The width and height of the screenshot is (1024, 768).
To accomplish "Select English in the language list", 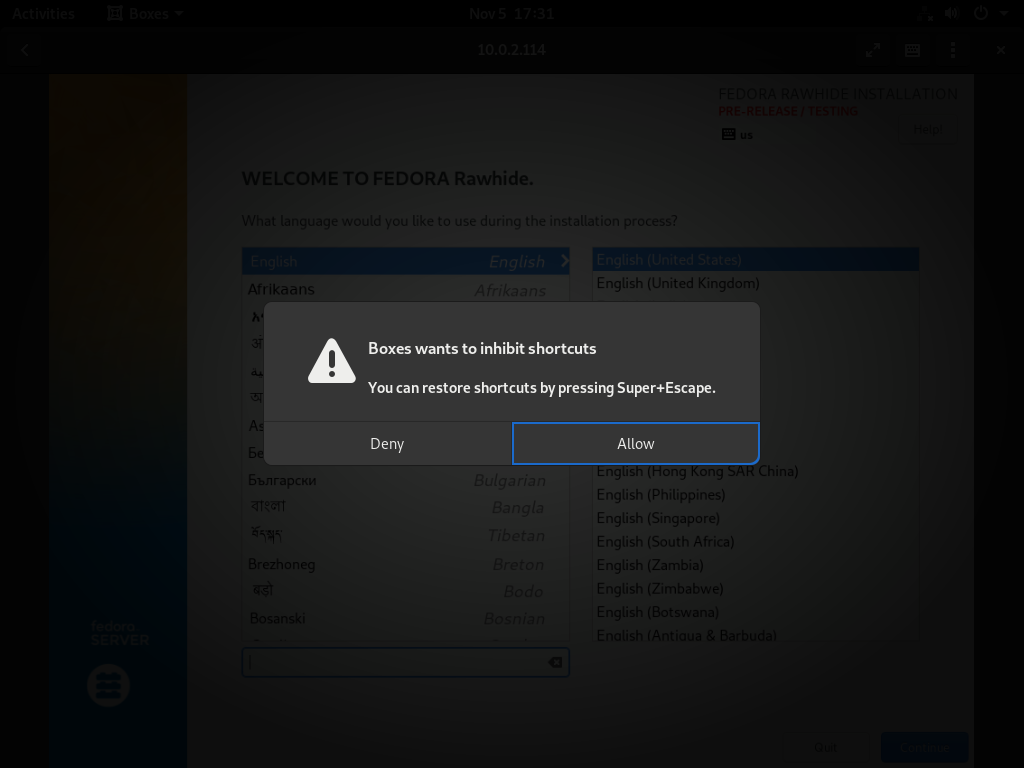I will pos(406,261).
